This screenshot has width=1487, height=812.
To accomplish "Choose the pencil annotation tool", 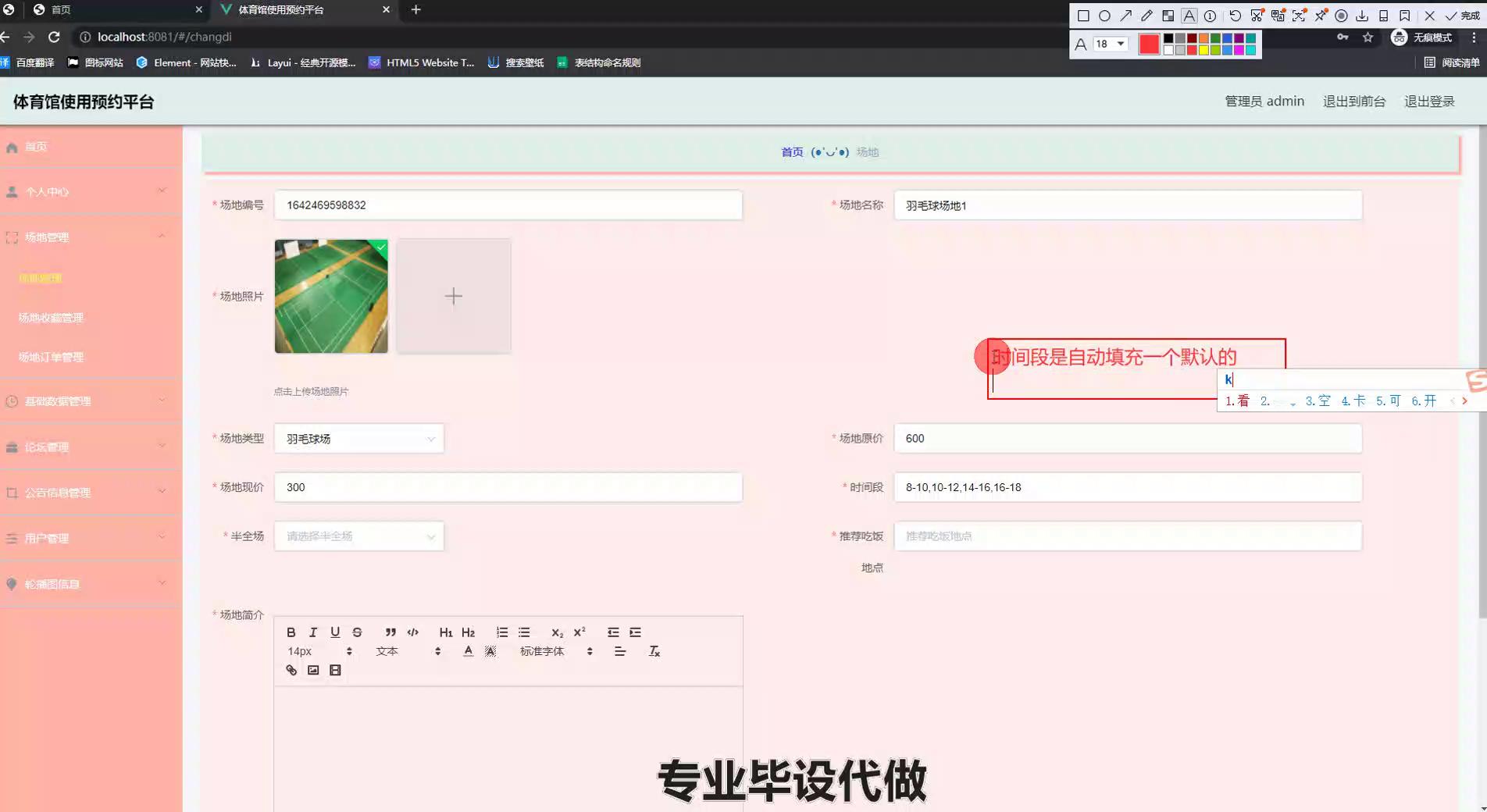I will [1146, 16].
